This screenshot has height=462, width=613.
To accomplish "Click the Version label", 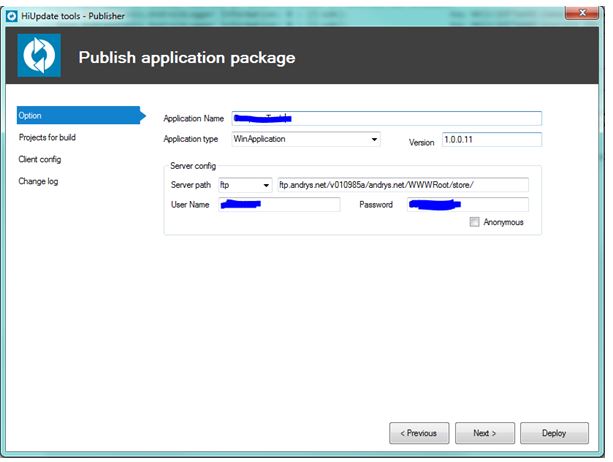I will pos(421,142).
